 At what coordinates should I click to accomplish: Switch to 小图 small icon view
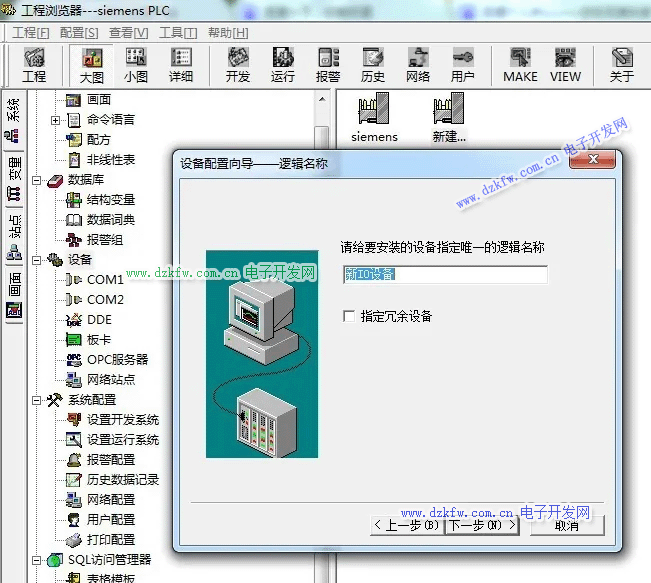tap(136, 66)
